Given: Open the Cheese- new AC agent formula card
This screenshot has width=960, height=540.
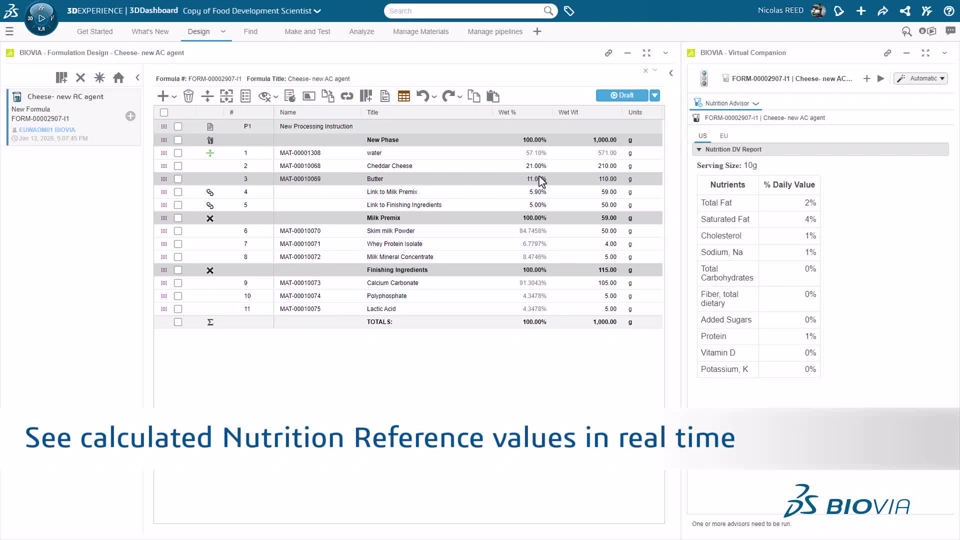Looking at the screenshot, I should pyautogui.click(x=74, y=117).
